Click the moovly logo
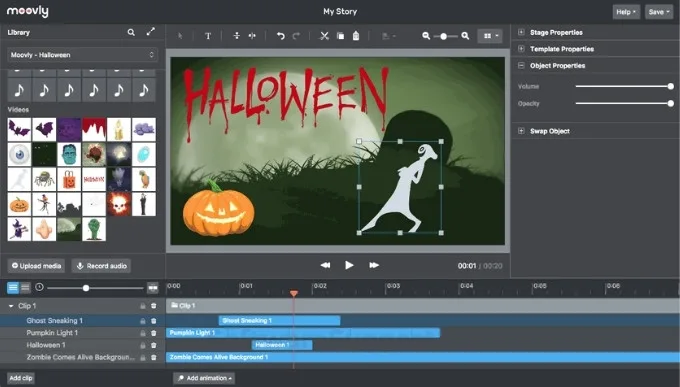This screenshot has width=680, height=387. click(27, 11)
